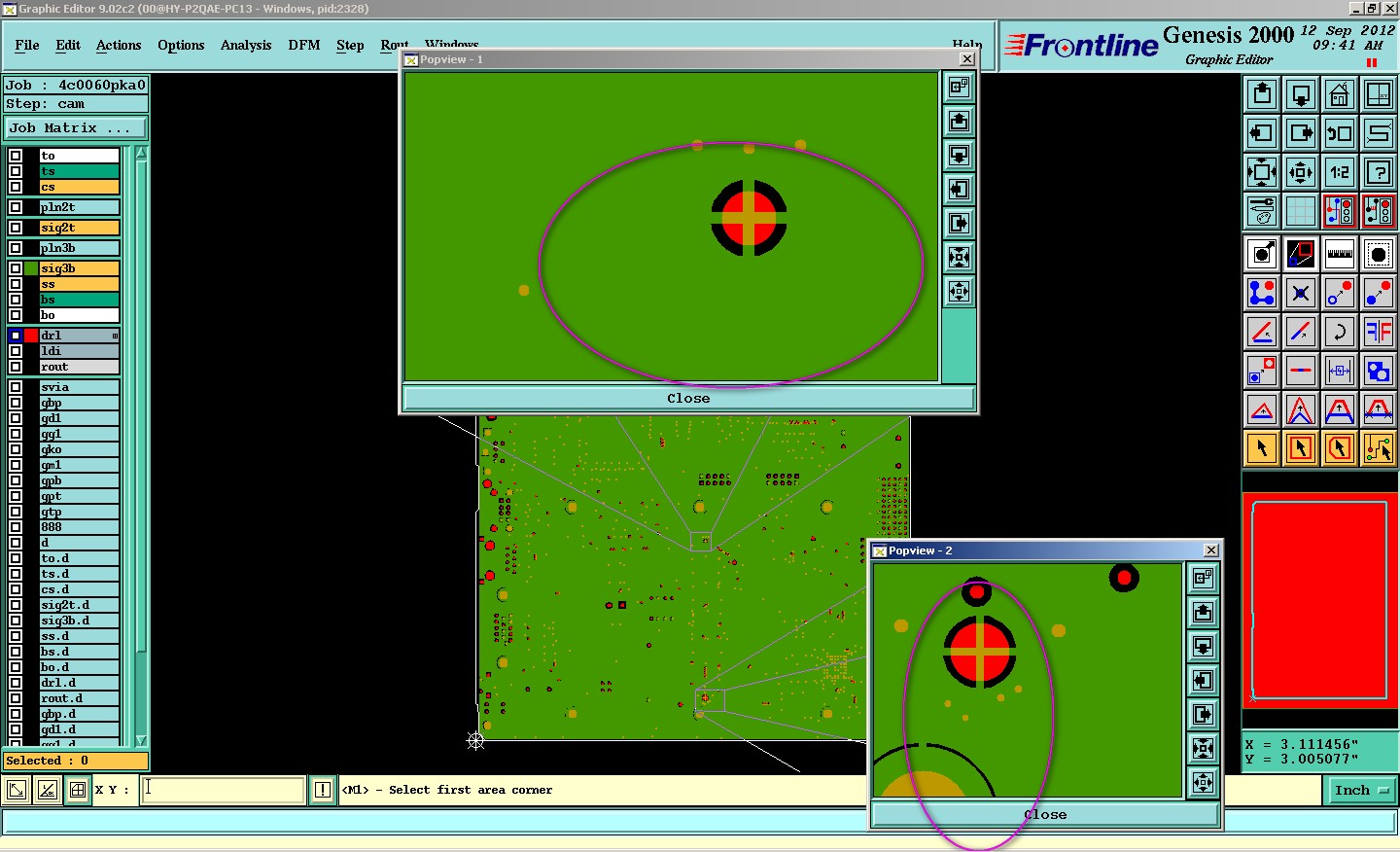The height and width of the screenshot is (852, 1400).
Task: Click the pan left icon in right toolbar
Action: (1262, 133)
